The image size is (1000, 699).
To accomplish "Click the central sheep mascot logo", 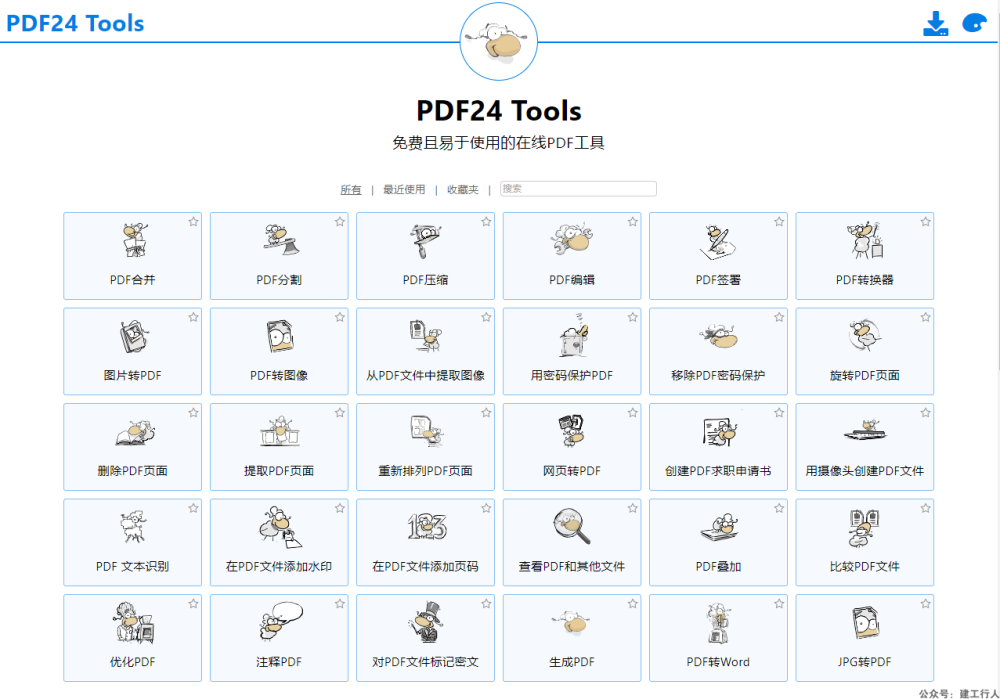I will point(499,41).
